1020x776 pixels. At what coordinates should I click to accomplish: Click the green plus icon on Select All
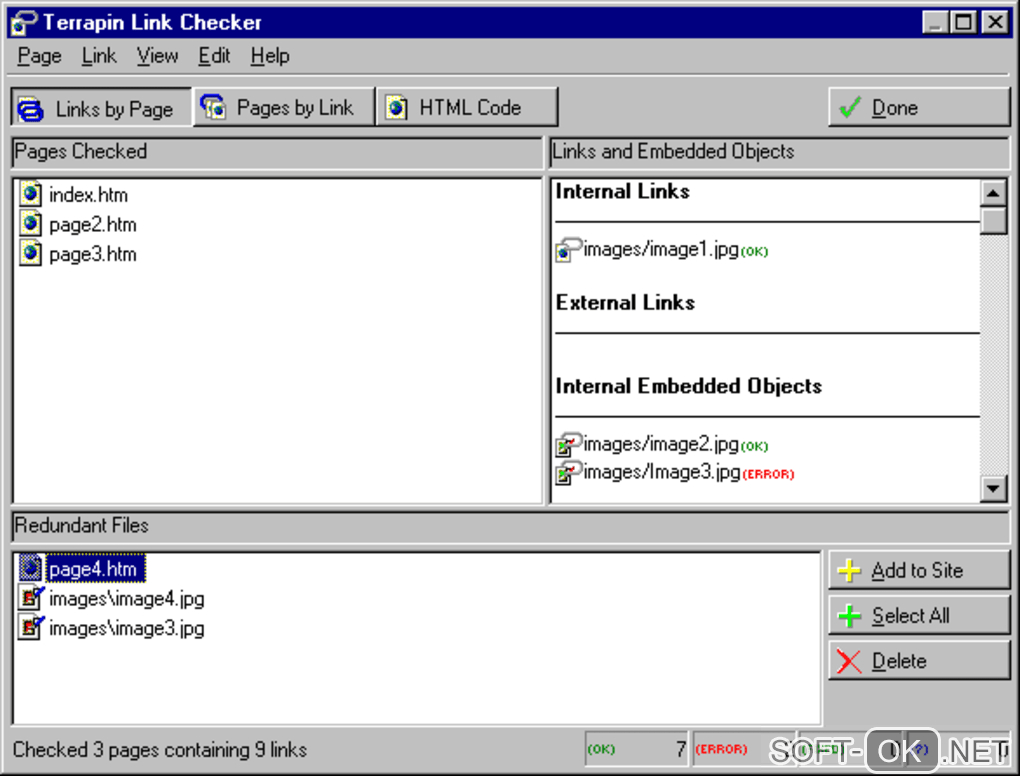pyautogui.click(x=850, y=615)
